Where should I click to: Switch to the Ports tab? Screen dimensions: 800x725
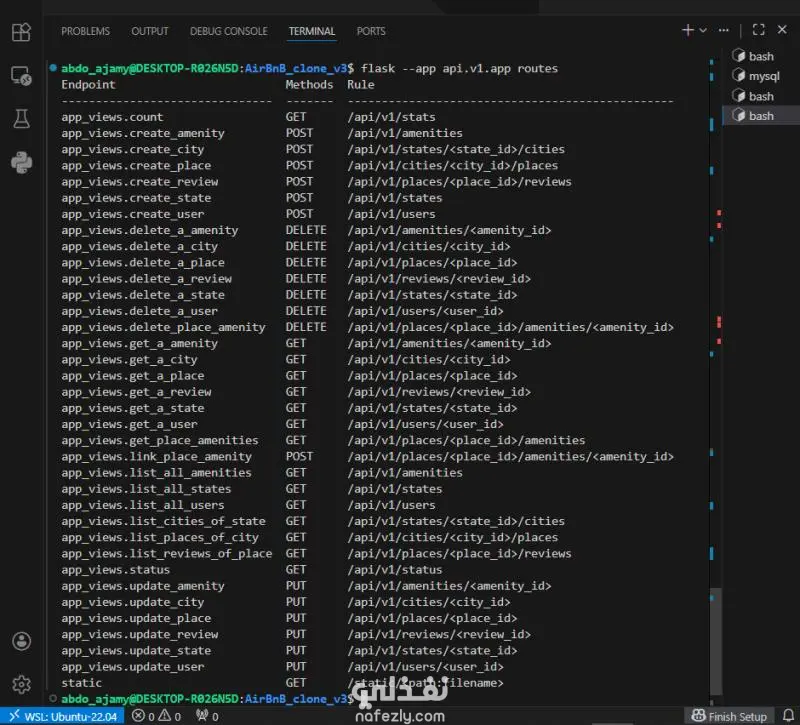coord(371,31)
